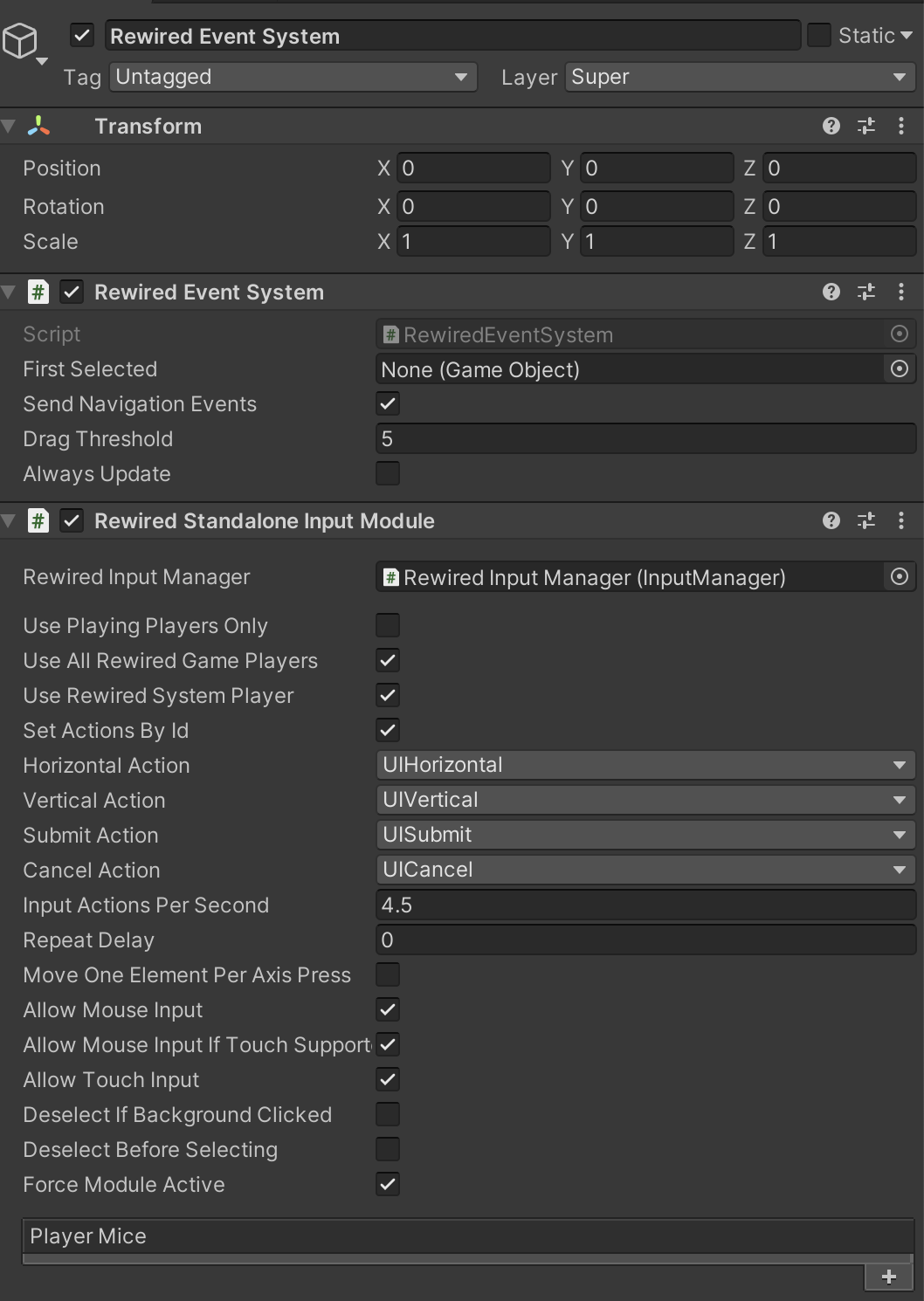The width and height of the screenshot is (924, 1301).
Task: Open Rewired Standalone Input Module help
Action: point(831,520)
